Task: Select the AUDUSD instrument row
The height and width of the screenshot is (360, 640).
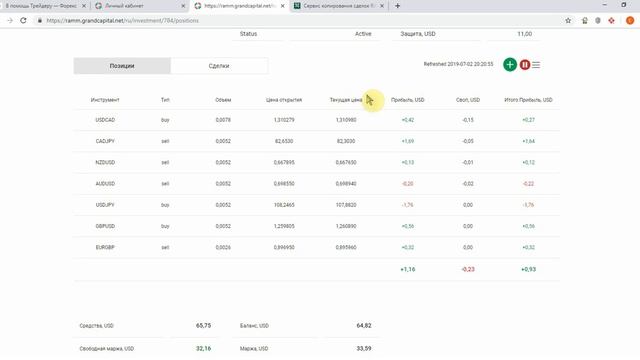Action: 316,184
